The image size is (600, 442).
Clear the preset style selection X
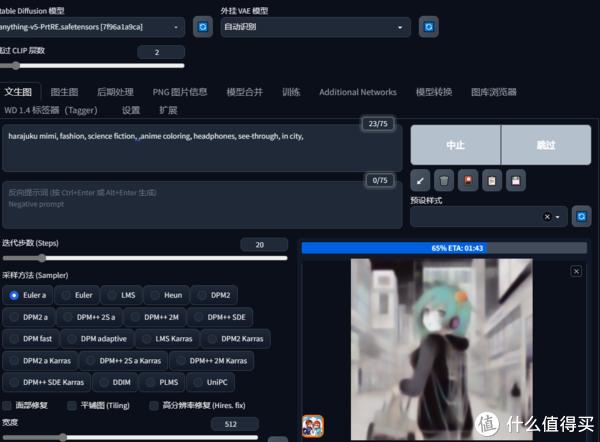coord(547,217)
